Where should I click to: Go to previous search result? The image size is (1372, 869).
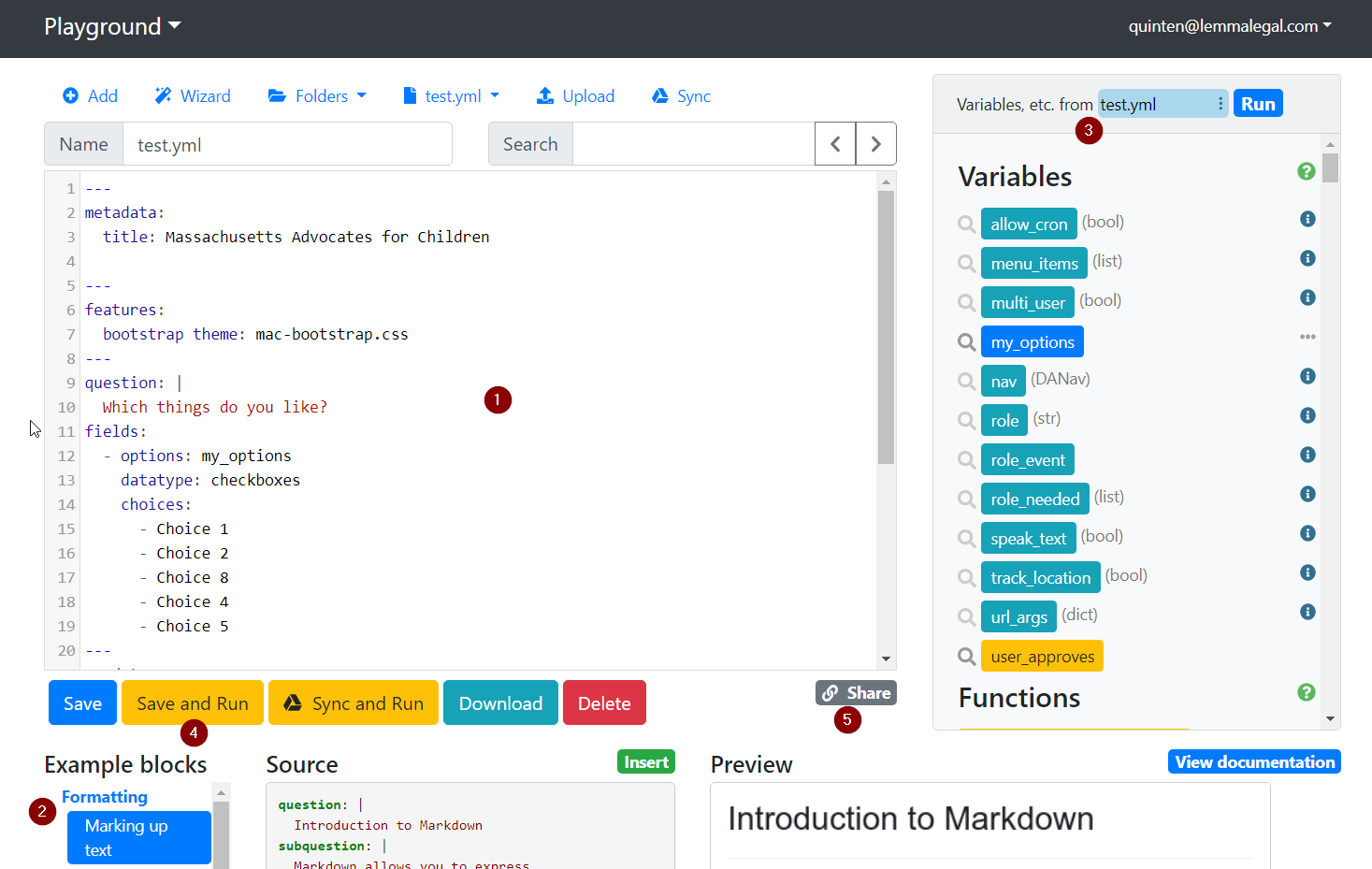(835, 144)
